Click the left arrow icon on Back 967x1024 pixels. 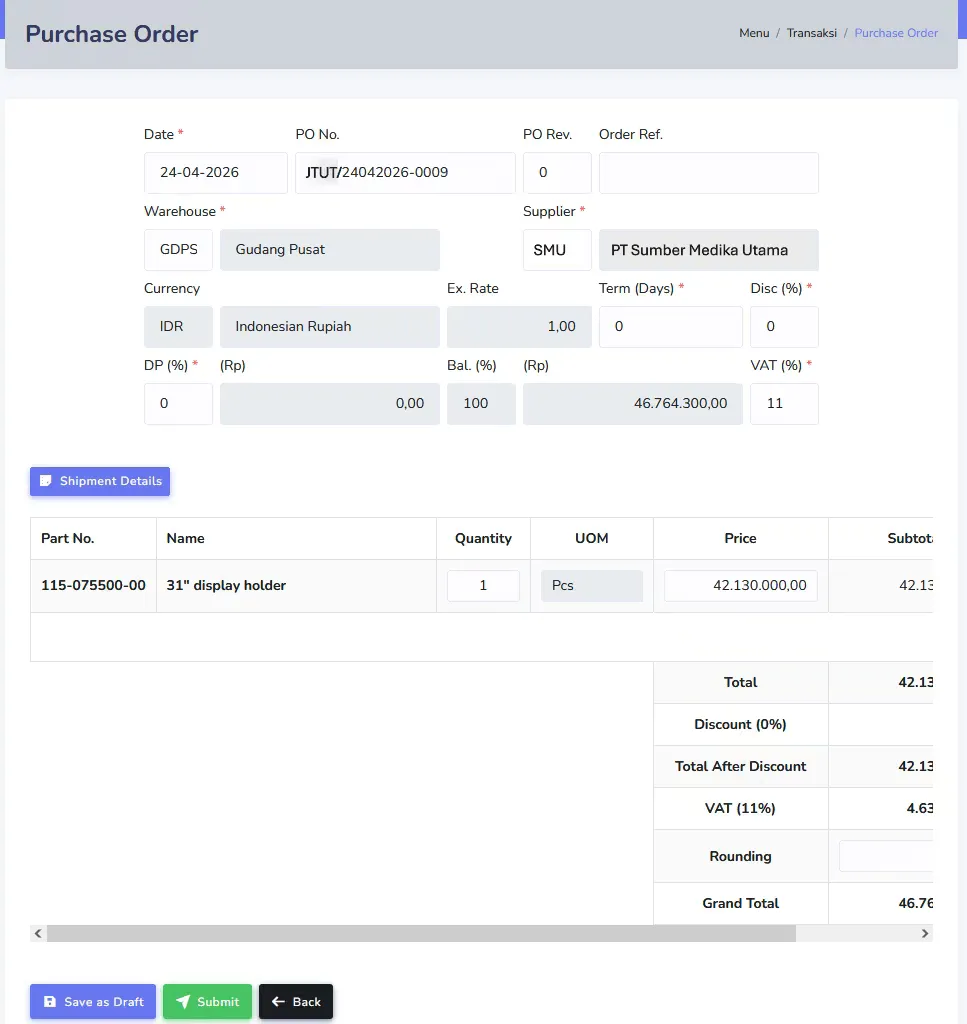tap(278, 1002)
